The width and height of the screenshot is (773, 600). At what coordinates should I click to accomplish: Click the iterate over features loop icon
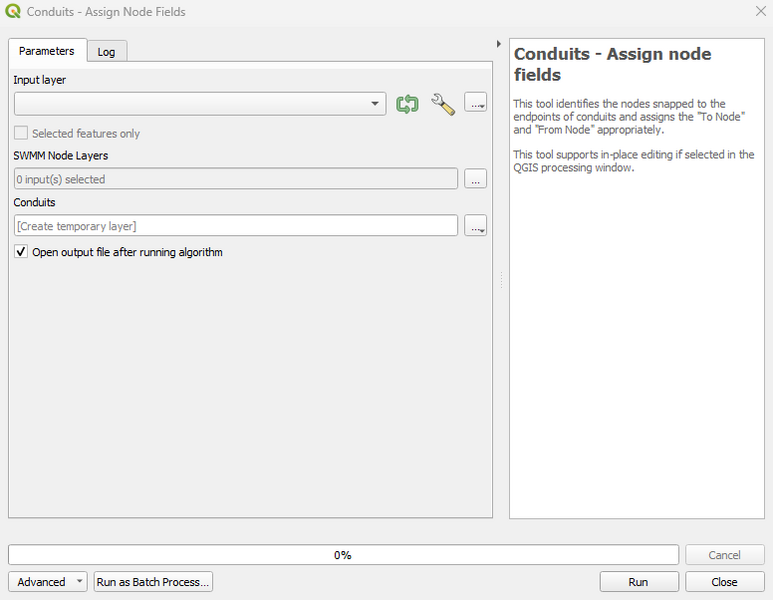pyautogui.click(x=406, y=103)
